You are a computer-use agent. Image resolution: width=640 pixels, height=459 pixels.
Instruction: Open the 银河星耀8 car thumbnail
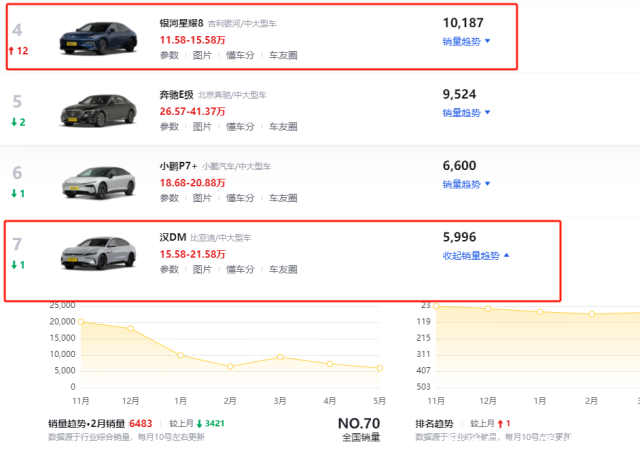point(98,36)
